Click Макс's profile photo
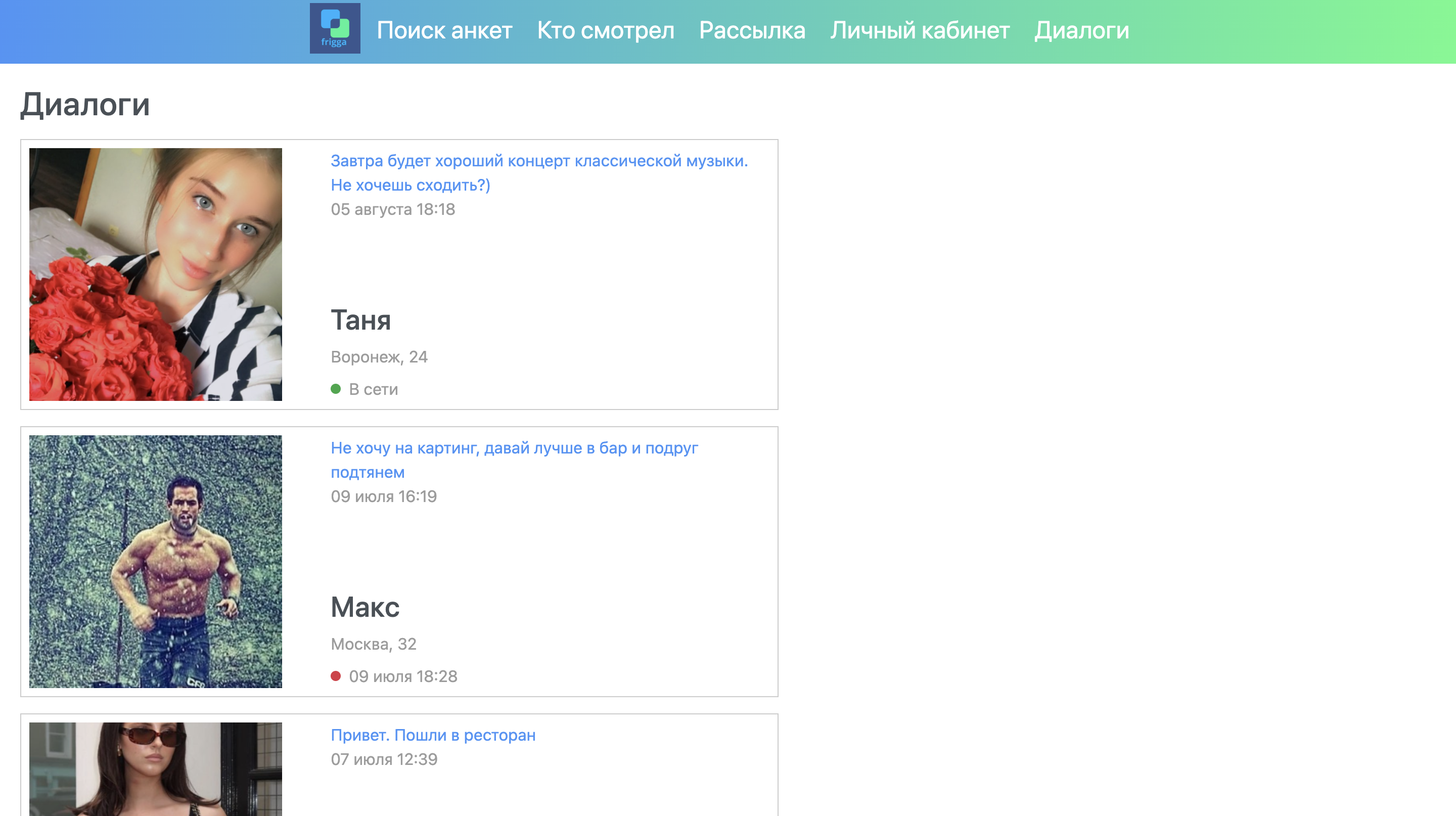Screen dimensions: 1456x816 pyautogui.click(x=155, y=562)
